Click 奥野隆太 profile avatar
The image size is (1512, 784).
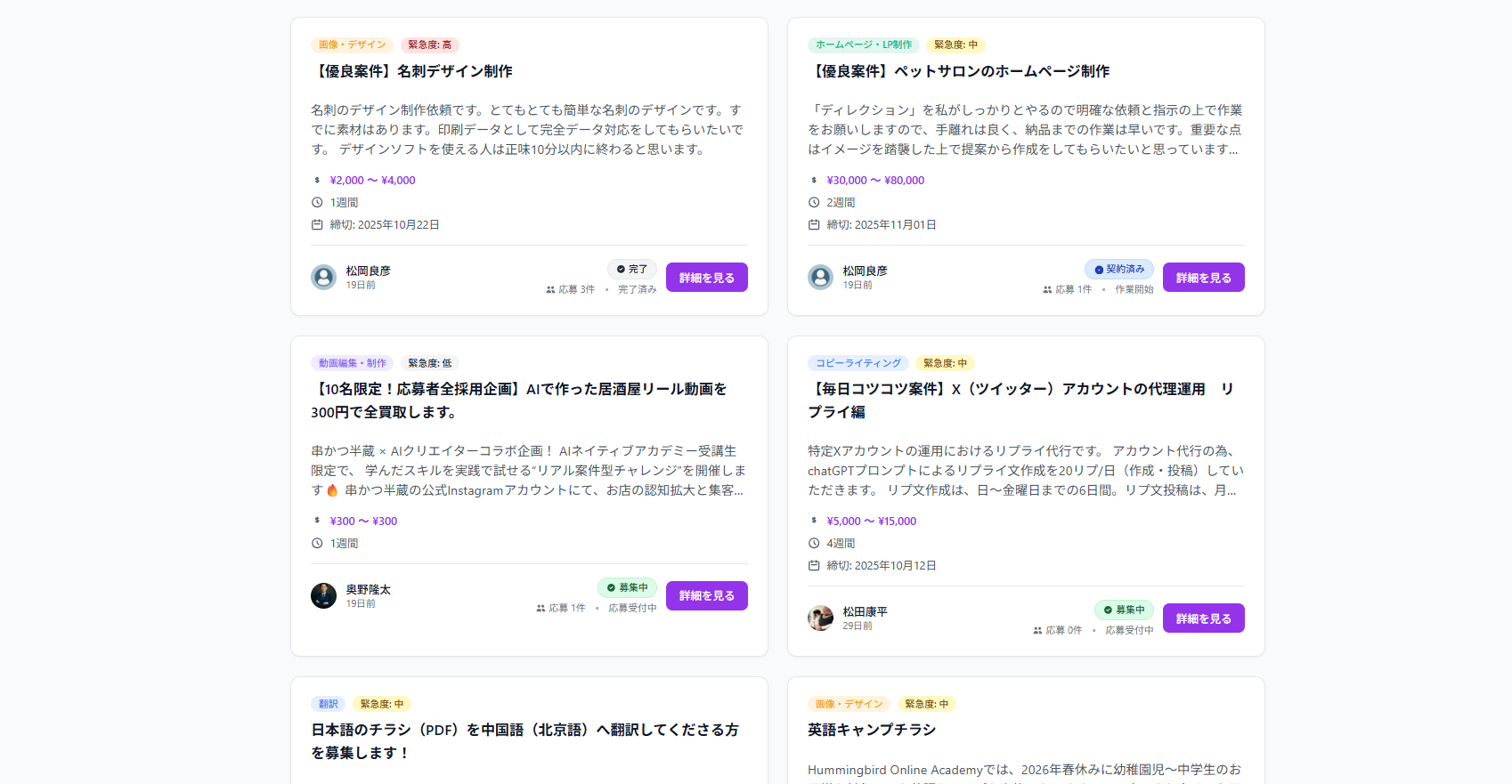click(323, 596)
